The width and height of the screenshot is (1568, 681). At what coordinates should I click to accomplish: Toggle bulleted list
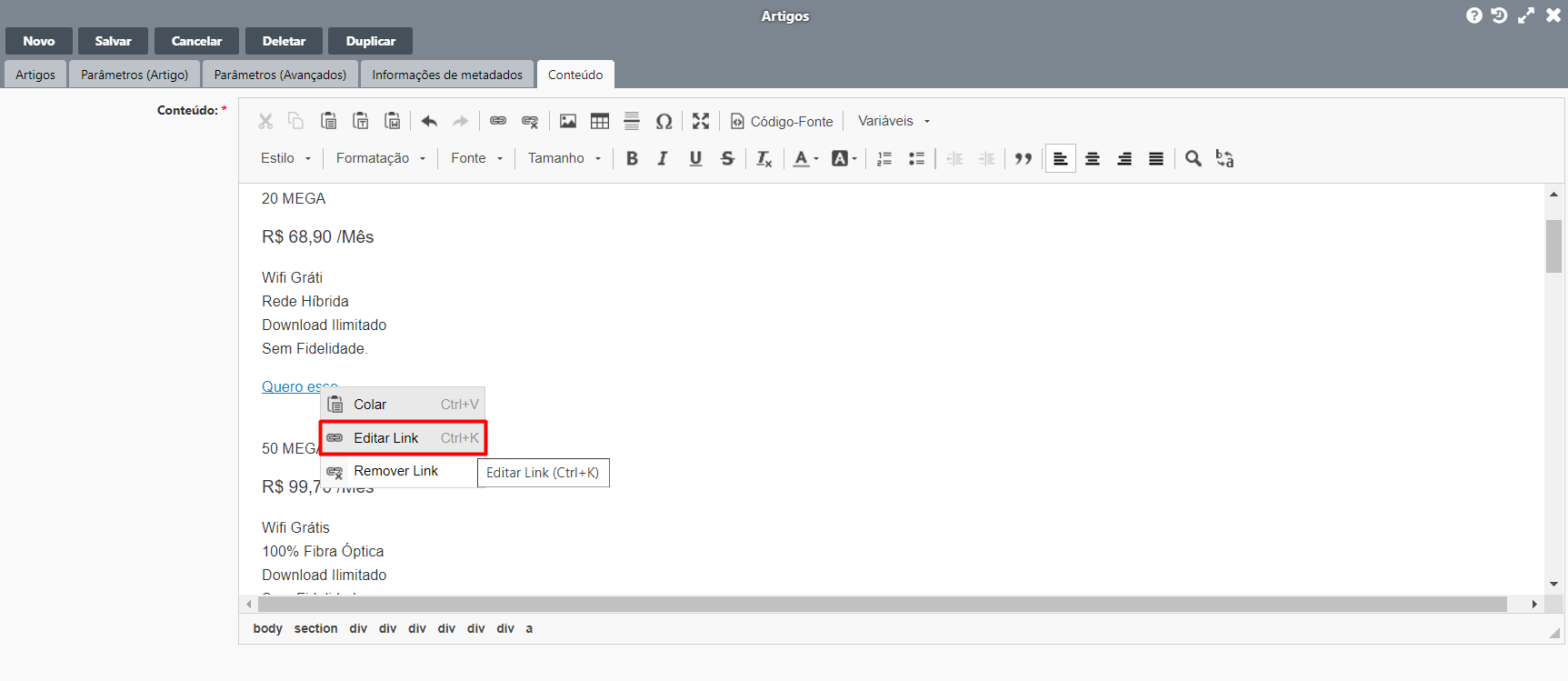coord(916,158)
